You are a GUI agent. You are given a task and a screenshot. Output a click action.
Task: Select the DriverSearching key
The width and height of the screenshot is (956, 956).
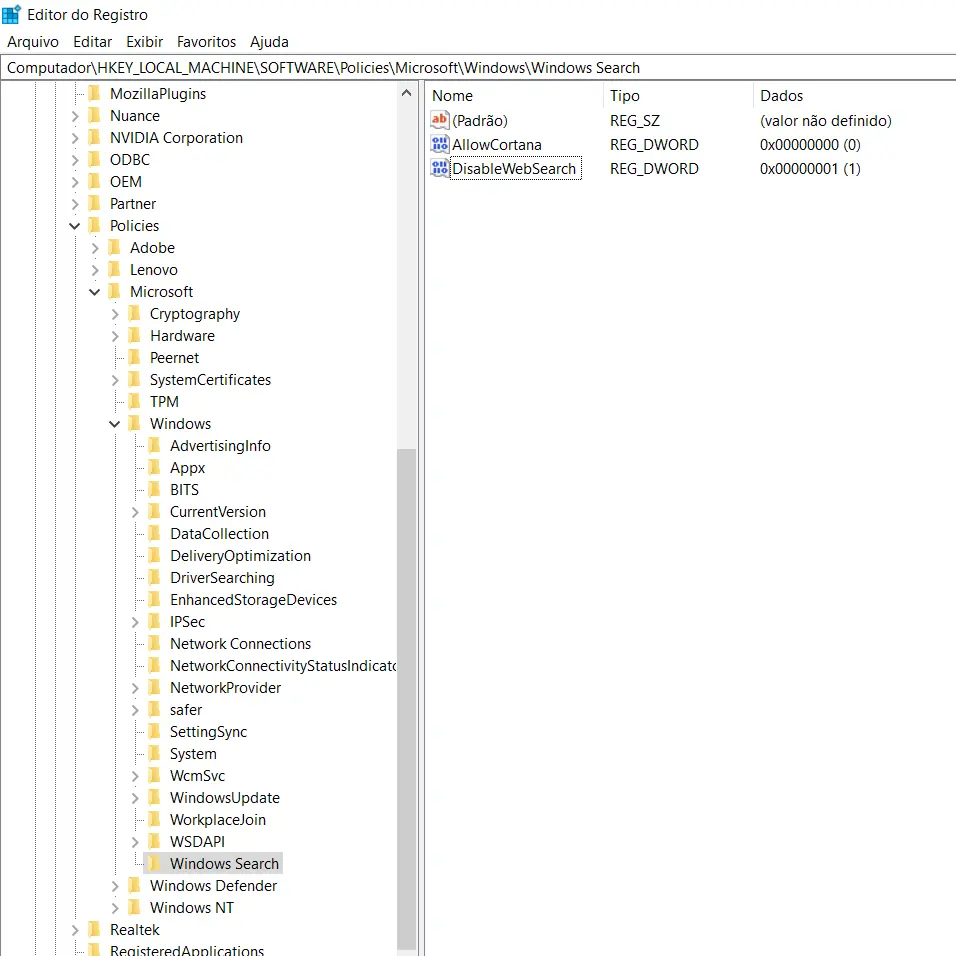tap(222, 577)
